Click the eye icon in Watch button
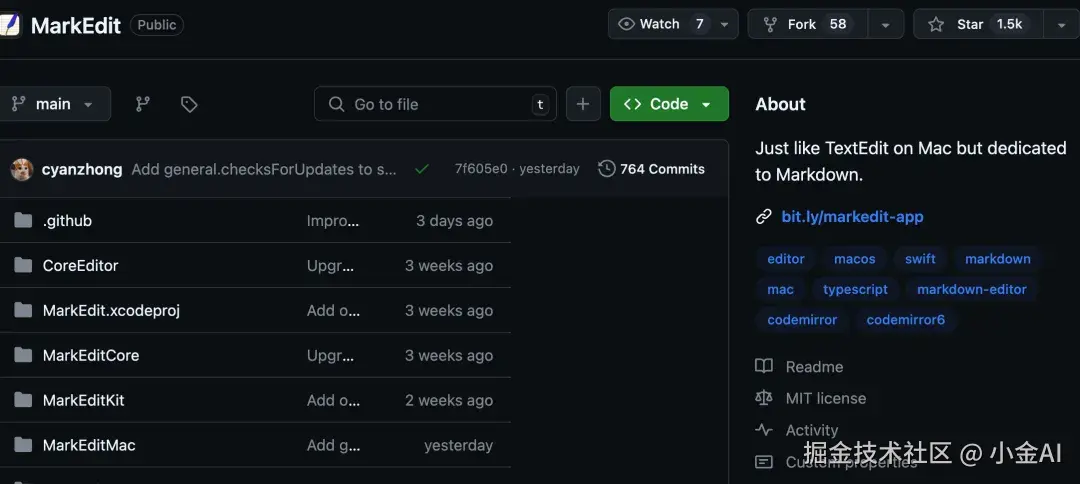 pyautogui.click(x=626, y=24)
